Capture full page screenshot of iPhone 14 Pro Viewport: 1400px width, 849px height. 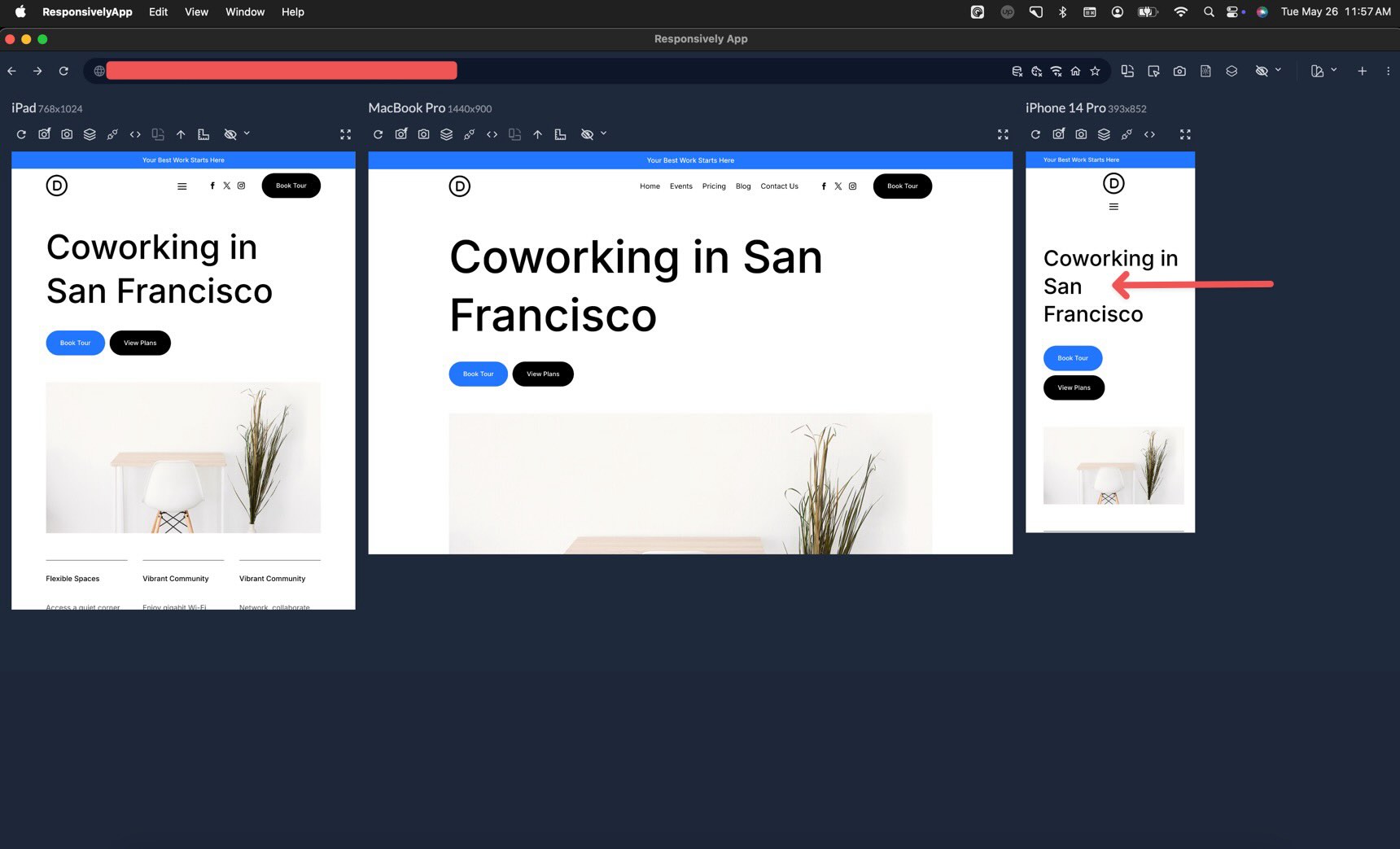tap(1081, 134)
